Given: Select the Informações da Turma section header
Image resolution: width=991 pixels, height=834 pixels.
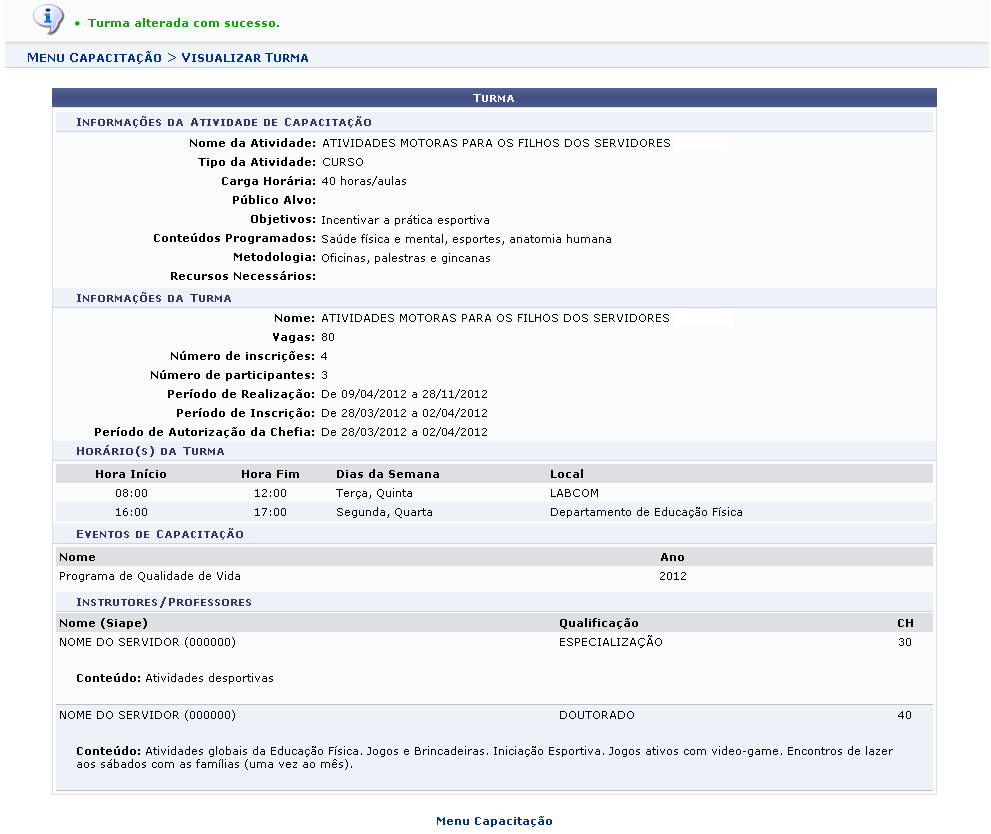Looking at the screenshot, I should [154, 298].
